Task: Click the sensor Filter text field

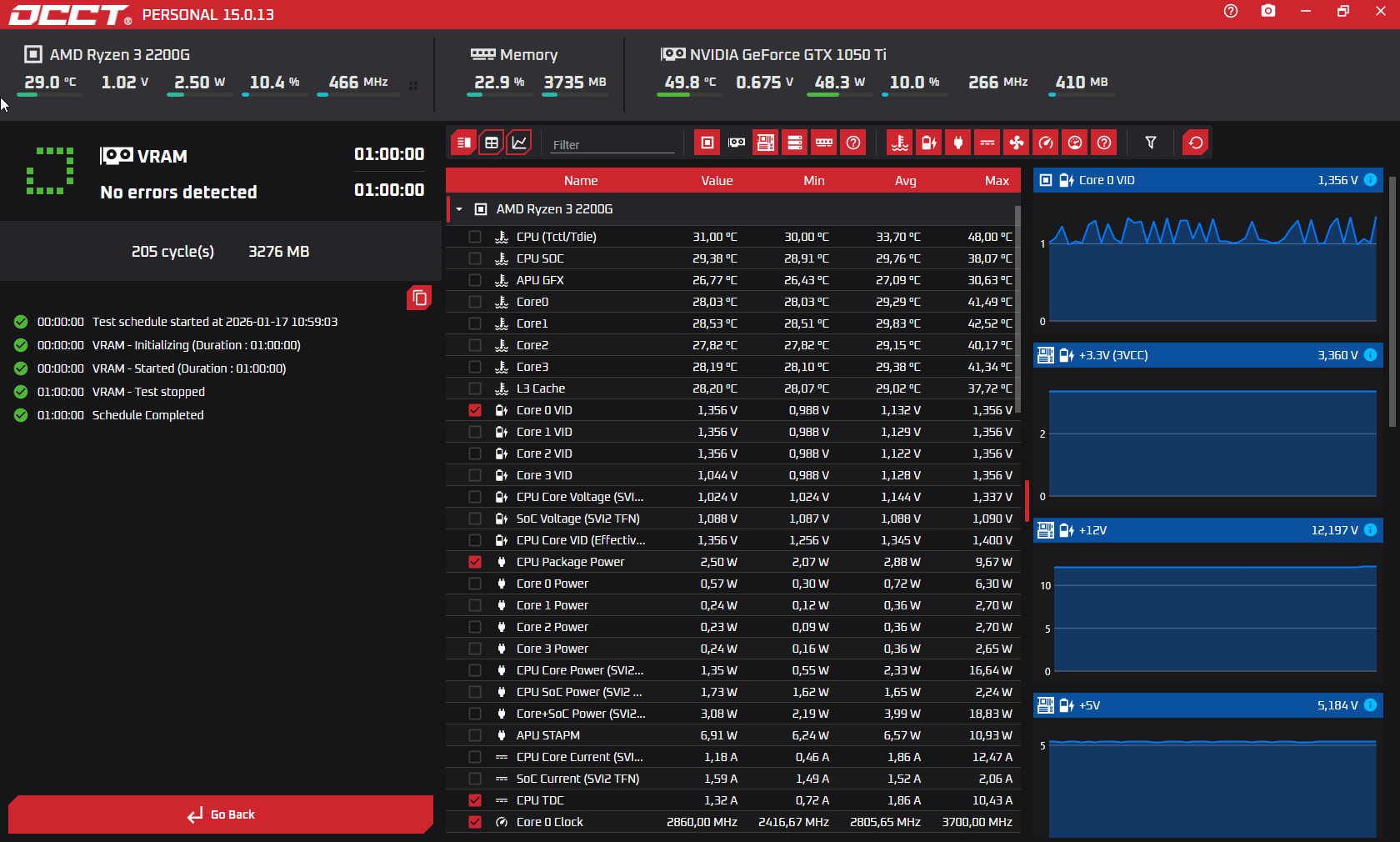Action: tap(612, 144)
